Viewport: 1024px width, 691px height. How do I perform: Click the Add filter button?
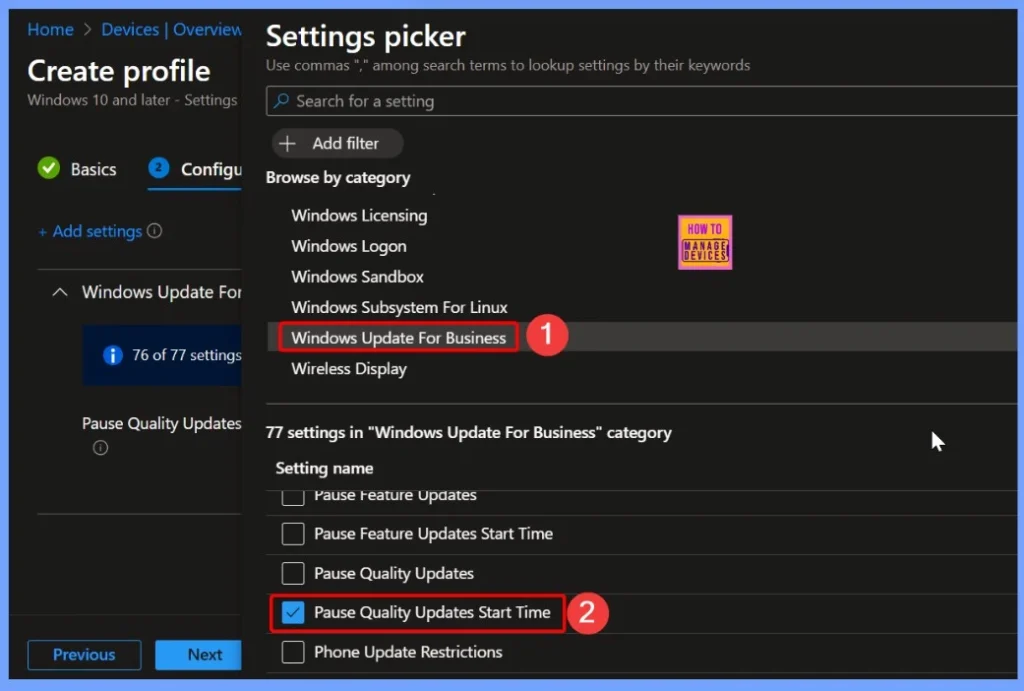pyautogui.click(x=337, y=143)
